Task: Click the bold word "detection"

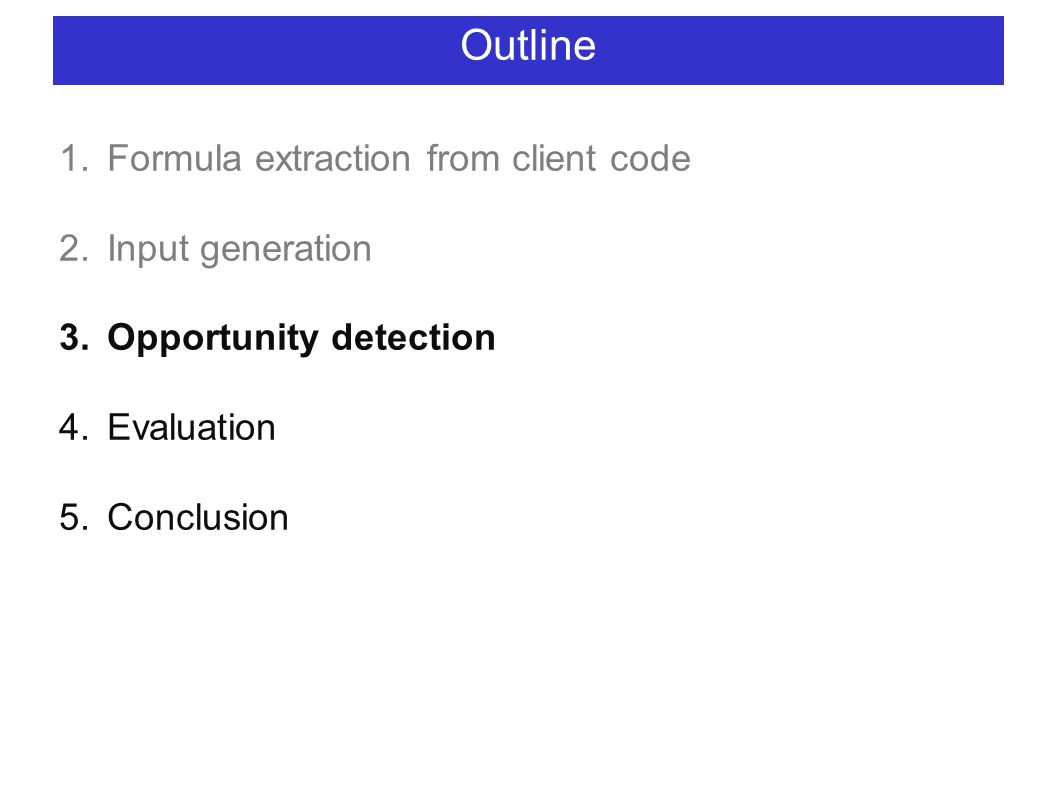Action: point(414,337)
